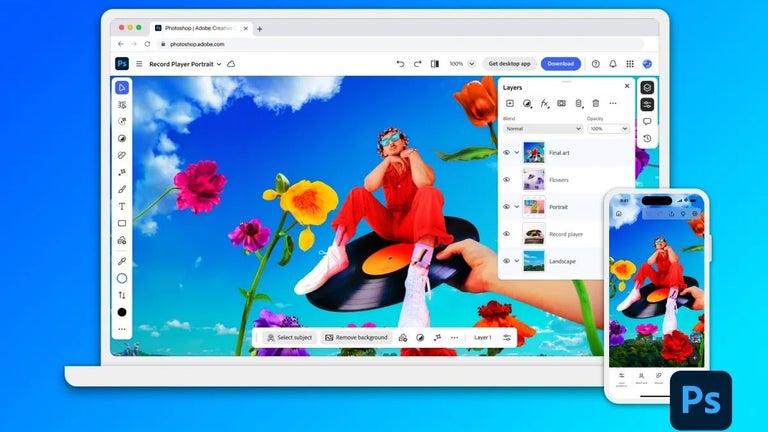Click the black foreground color swatch

(122, 312)
